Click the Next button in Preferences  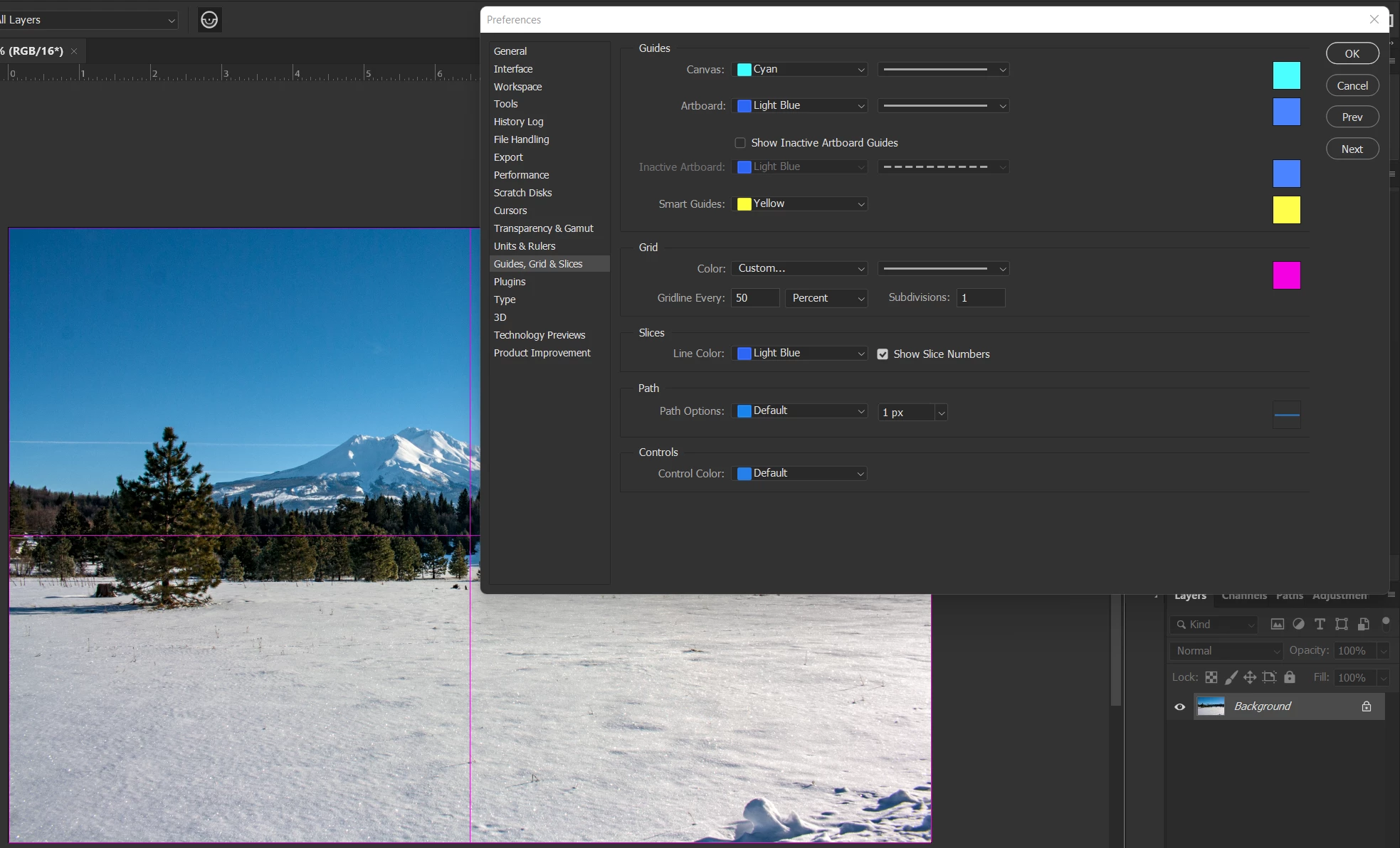pos(1352,149)
